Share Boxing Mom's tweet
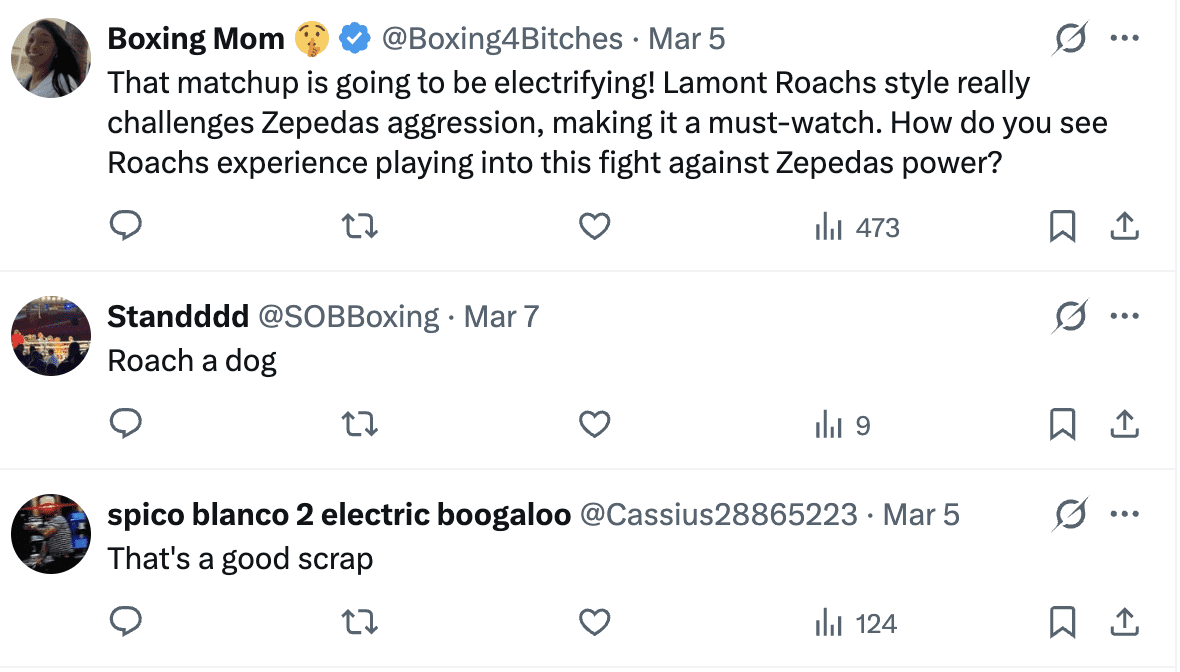The width and height of the screenshot is (1180, 672). click(1125, 228)
